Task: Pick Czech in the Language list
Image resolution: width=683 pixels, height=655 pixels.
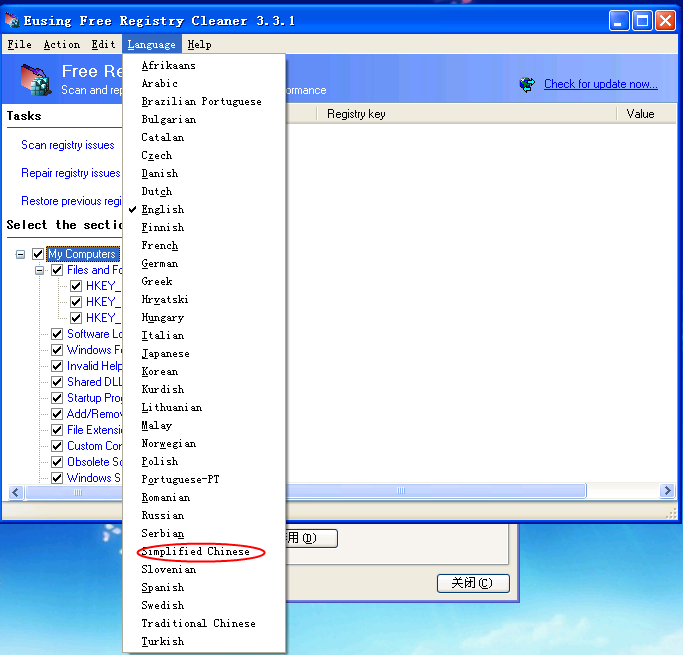Action: pos(204,155)
